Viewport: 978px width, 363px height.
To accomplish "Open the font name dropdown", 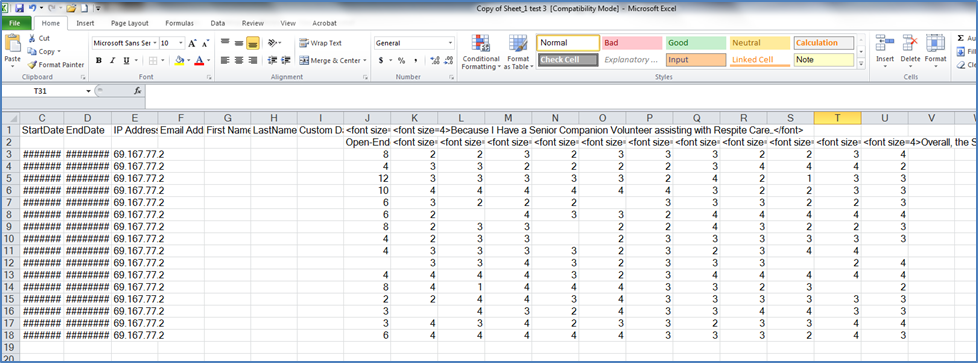I will 155,43.
